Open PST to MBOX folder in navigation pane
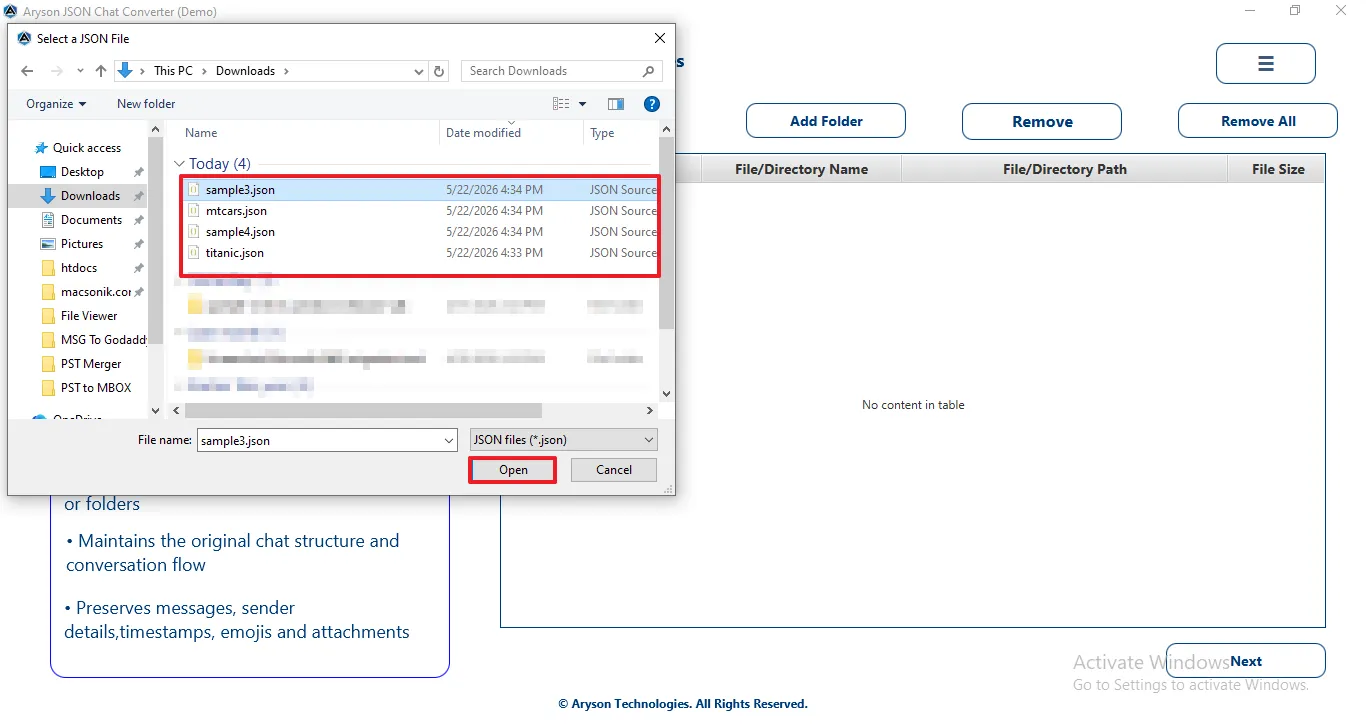The height and width of the screenshot is (728, 1366). [x=96, y=388]
